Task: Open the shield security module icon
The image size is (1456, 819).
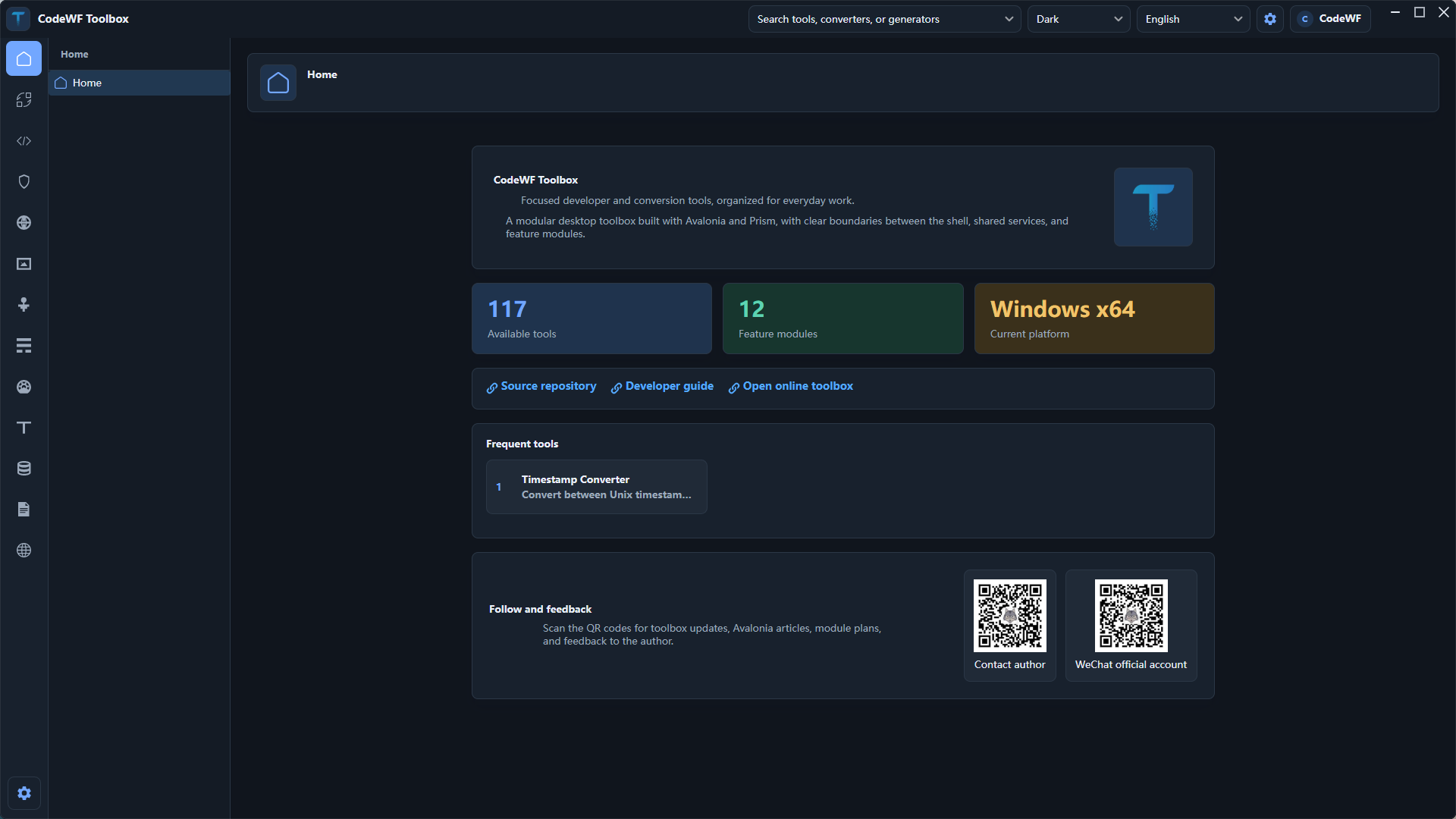Action: pyautogui.click(x=24, y=182)
